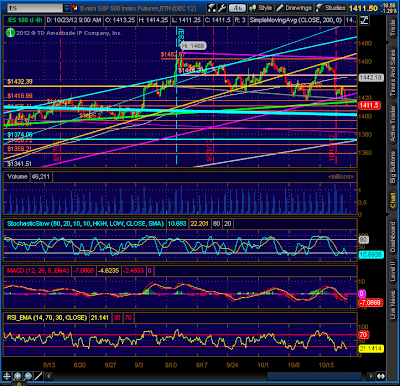Click the 4h timeframe button

click(x=237, y=8)
